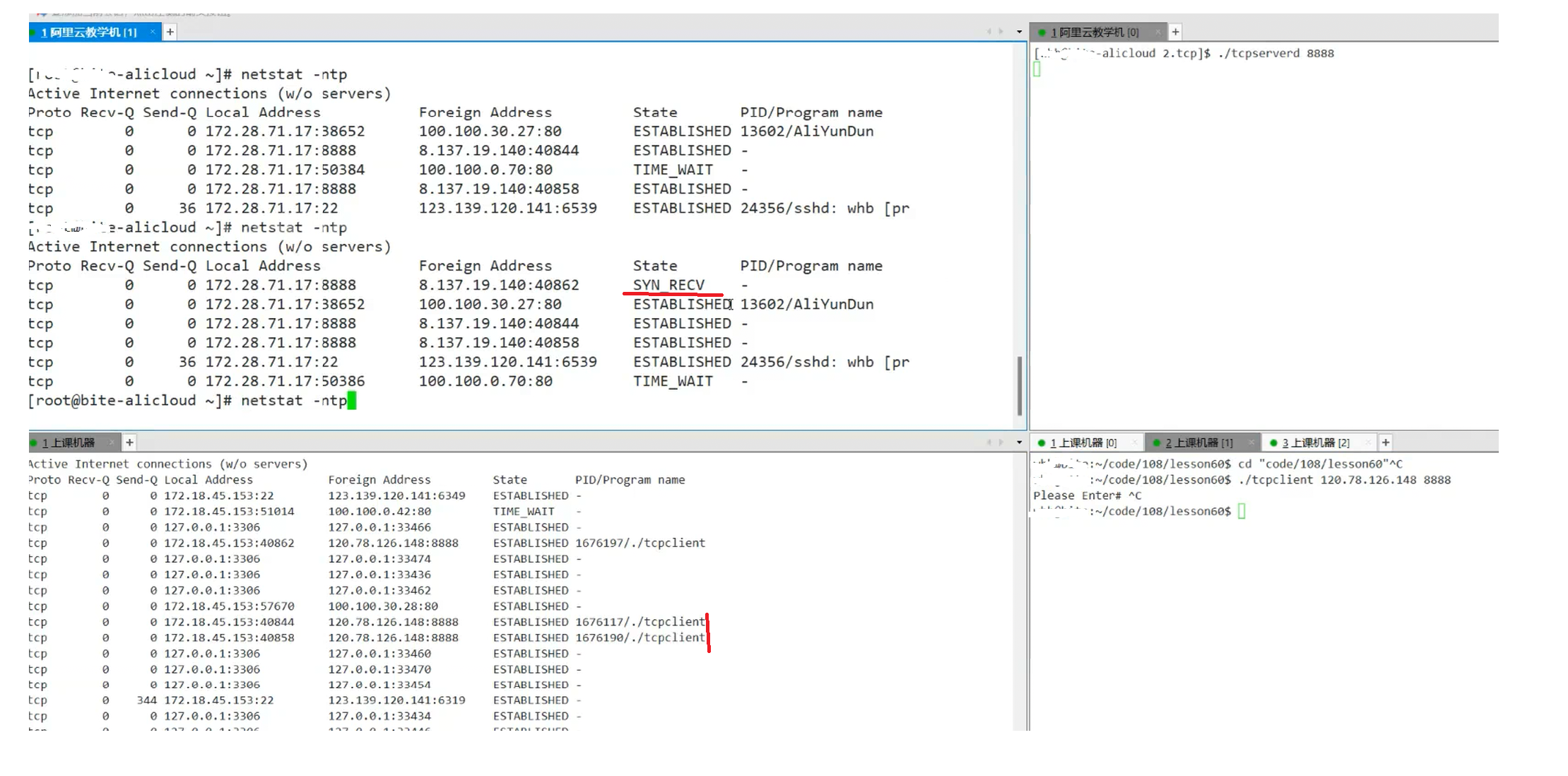Close the bottom-left 1 上课机器 tab without brackets
Screen dimensions: 1568x776
tap(112, 443)
